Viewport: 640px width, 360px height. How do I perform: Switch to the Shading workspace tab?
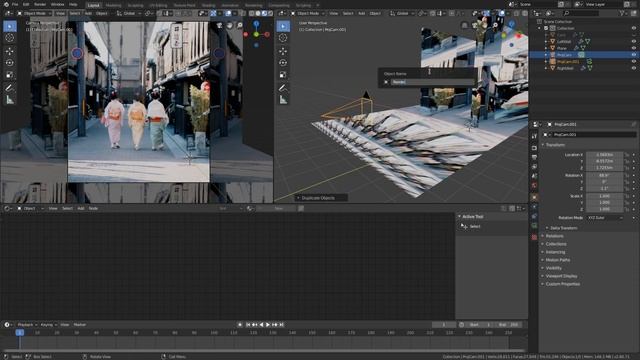[x=208, y=5]
